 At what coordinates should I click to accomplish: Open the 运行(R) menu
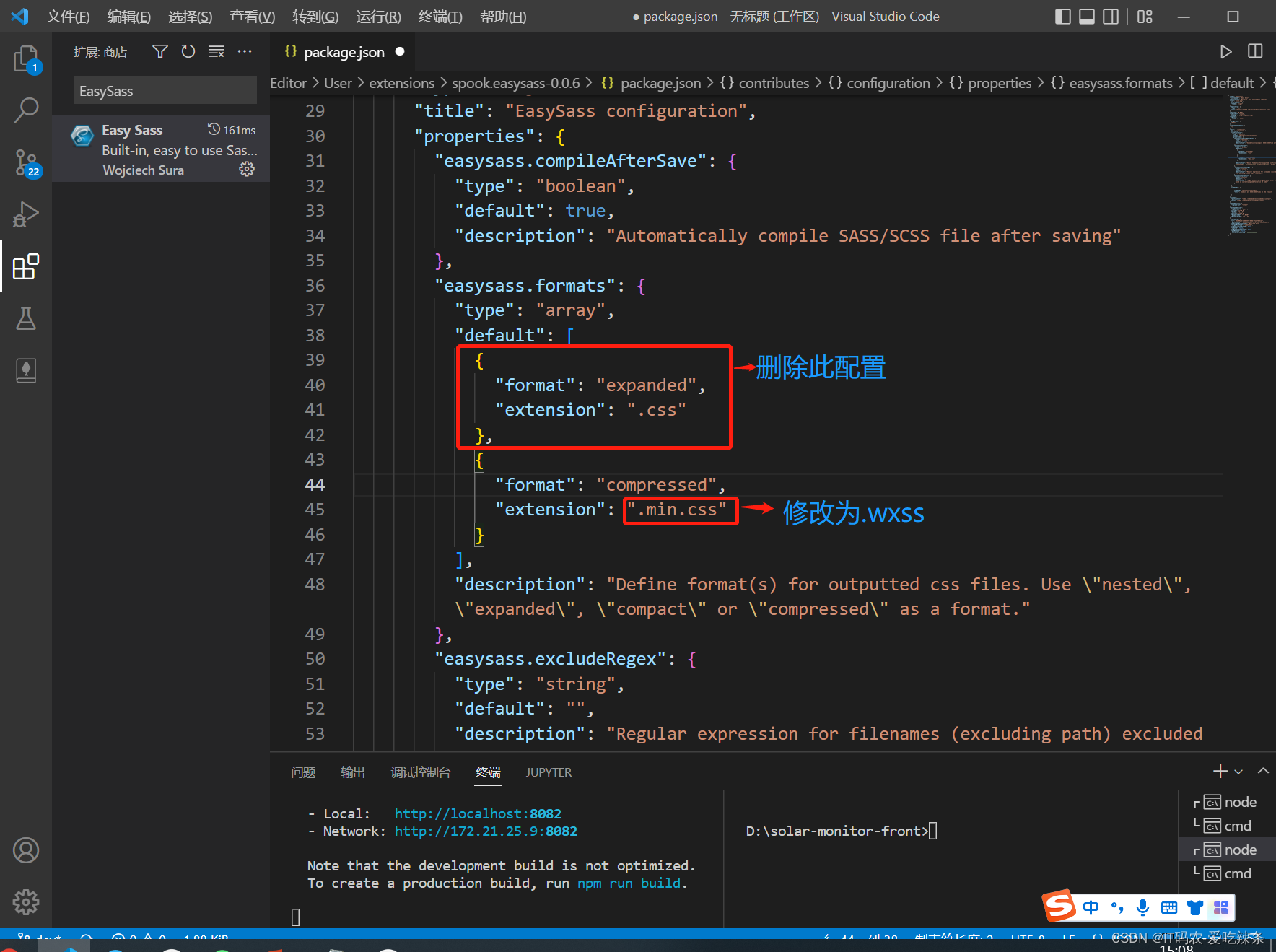378,17
